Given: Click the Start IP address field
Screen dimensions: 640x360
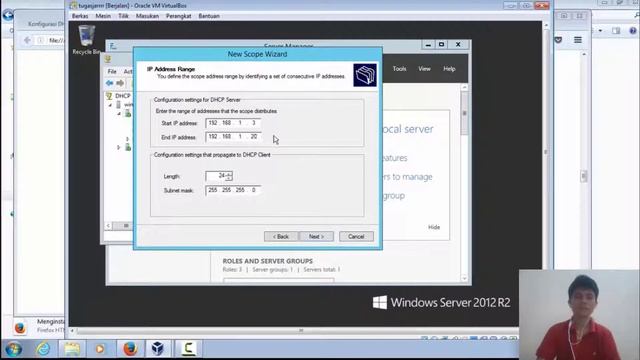Looking at the screenshot, I should click(233, 123).
